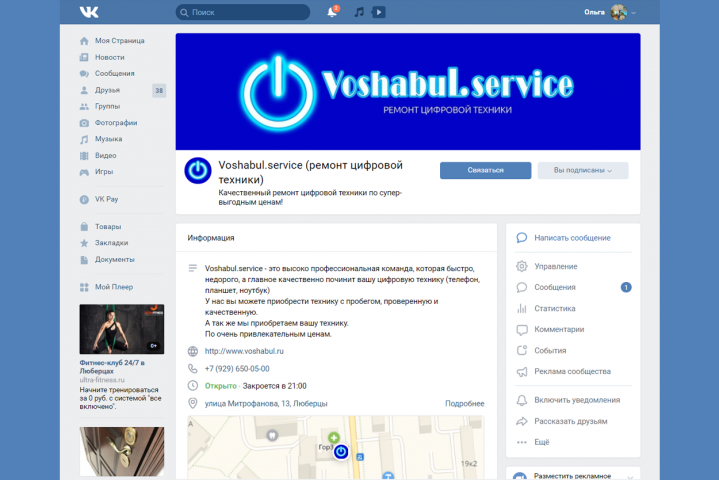Open Видео menu label

pyautogui.click(x=105, y=155)
